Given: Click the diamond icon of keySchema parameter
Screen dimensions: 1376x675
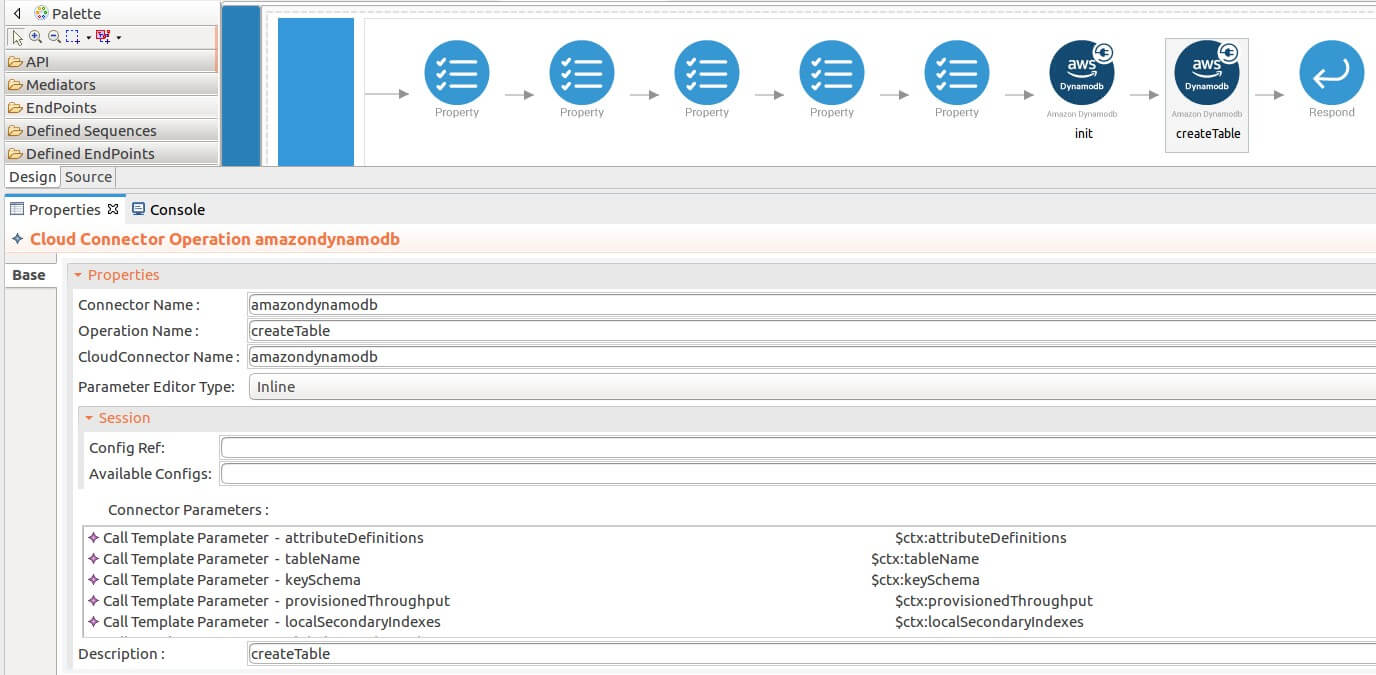Looking at the screenshot, I should tap(94, 580).
